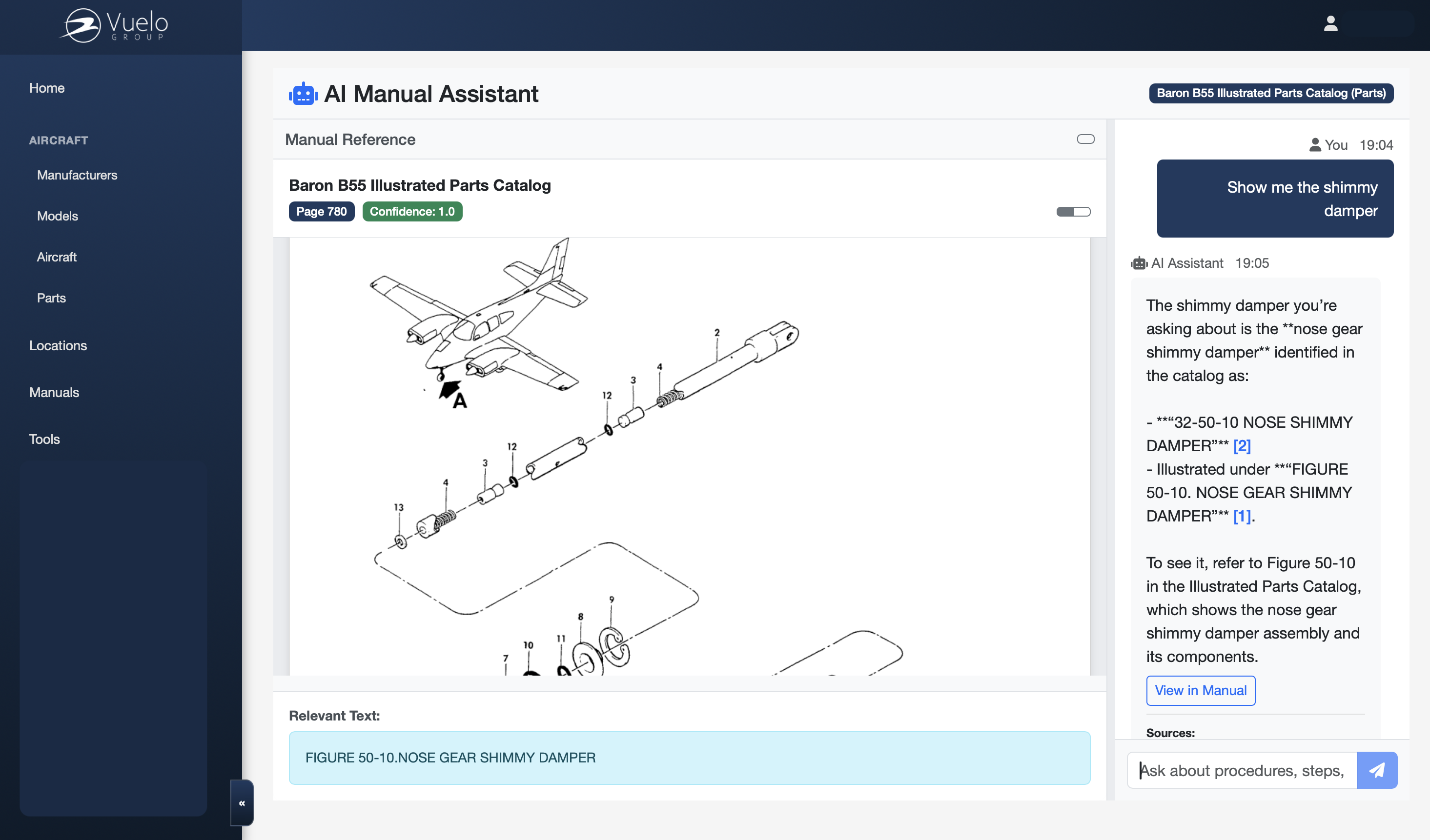Screen dimensions: 1430x840
Task: Open Locations from the sidebar
Action: pyautogui.click(x=58, y=345)
